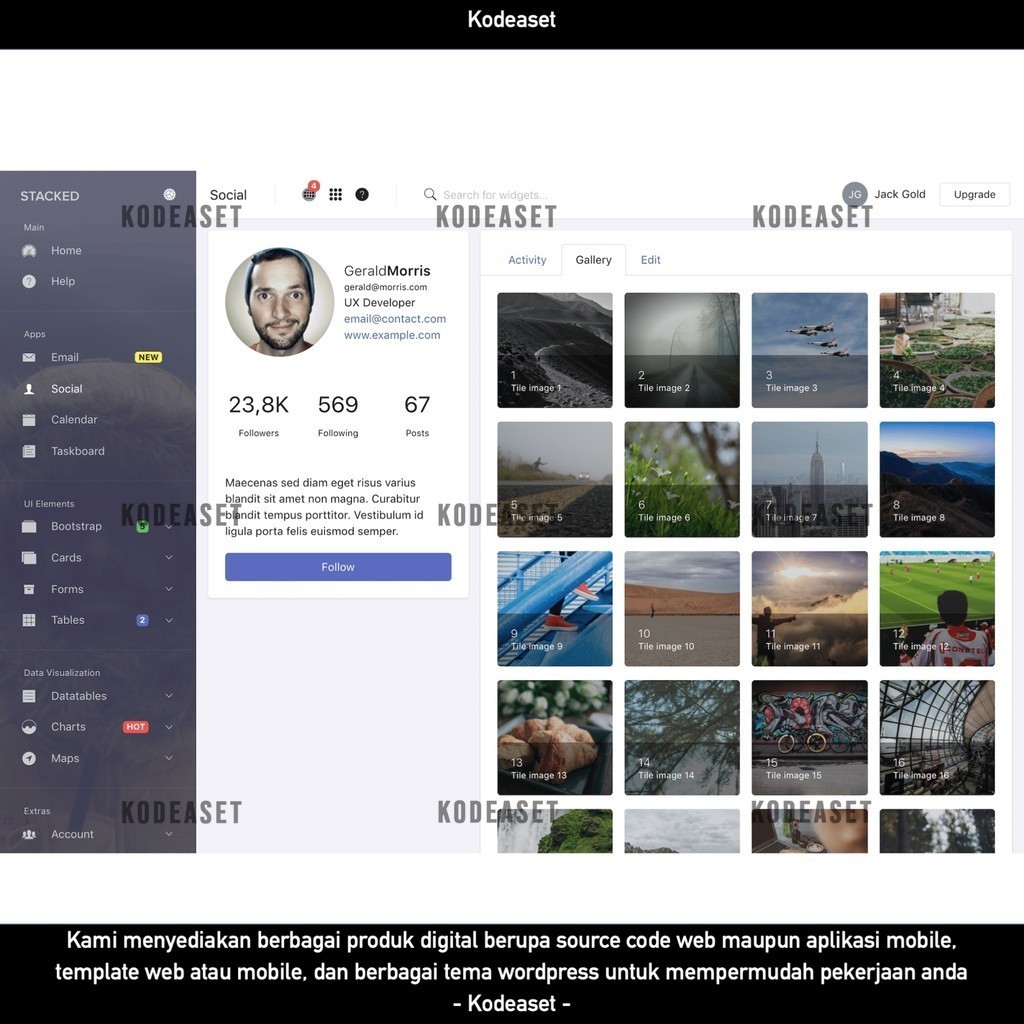Click the gerald@morris.com text
The height and width of the screenshot is (1024, 1024).
click(x=385, y=287)
